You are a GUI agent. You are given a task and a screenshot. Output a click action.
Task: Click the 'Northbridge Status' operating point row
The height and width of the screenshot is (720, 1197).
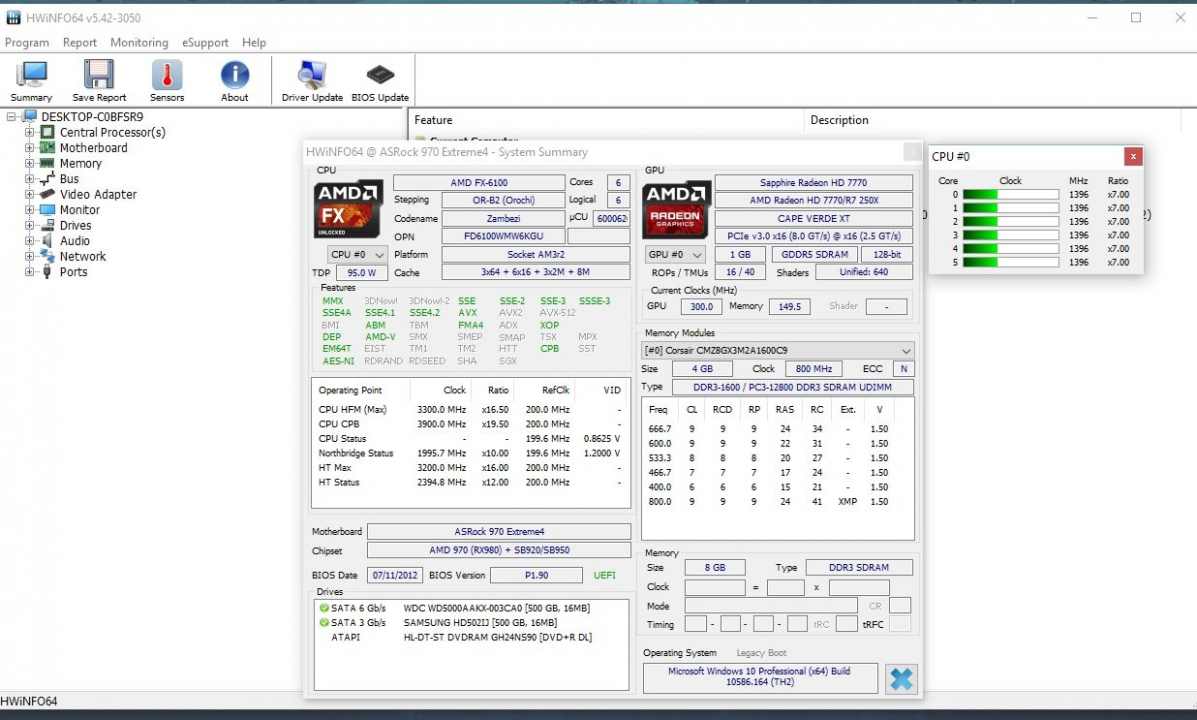coord(470,453)
